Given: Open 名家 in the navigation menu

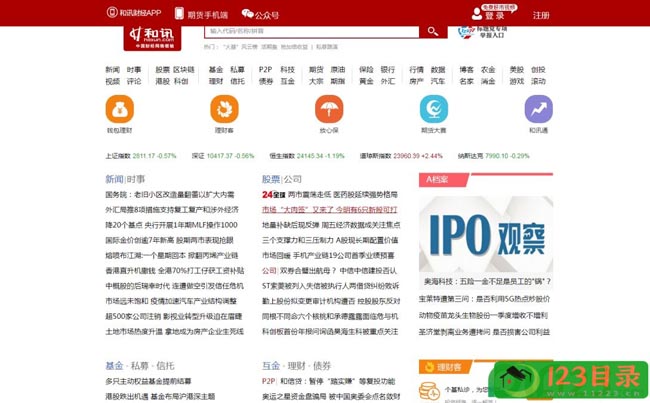Looking at the screenshot, I should (466, 81).
